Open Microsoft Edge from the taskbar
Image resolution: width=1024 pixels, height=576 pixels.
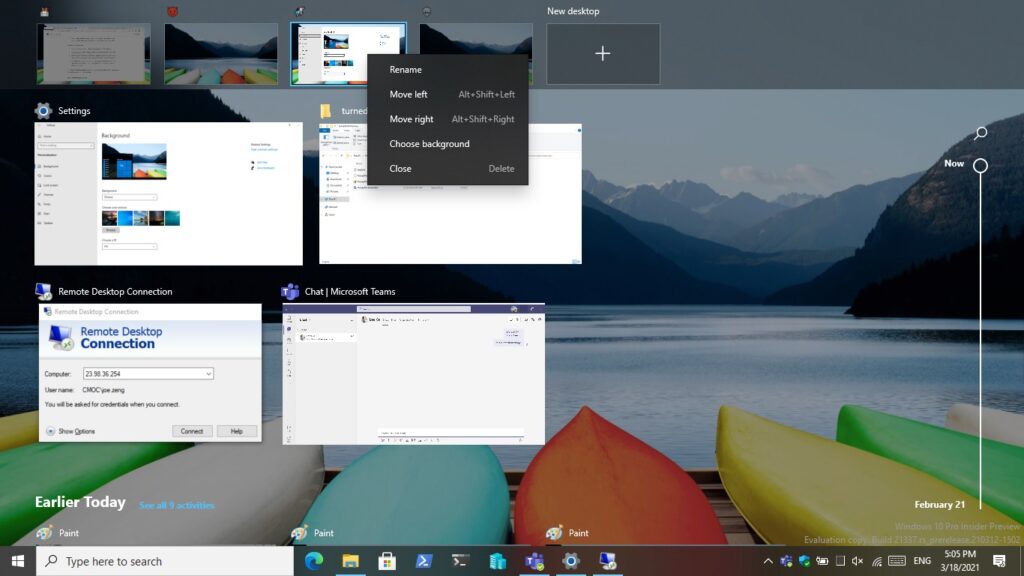pyautogui.click(x=314, y=561)
